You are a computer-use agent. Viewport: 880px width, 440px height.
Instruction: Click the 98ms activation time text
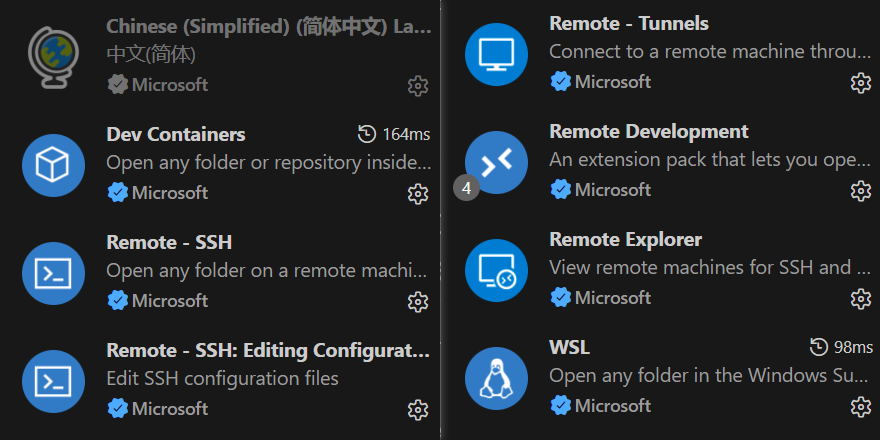point(853,347)
